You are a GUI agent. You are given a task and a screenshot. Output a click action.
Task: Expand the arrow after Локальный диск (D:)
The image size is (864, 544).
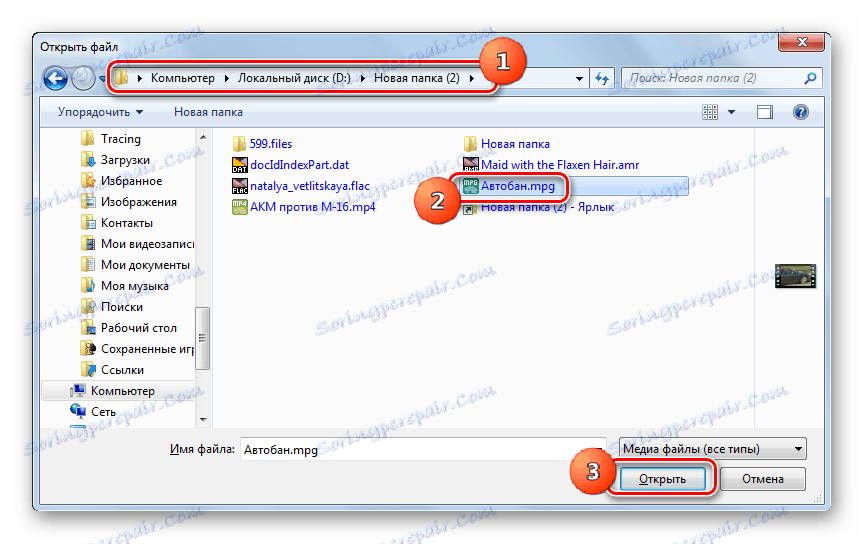[363, 78]
